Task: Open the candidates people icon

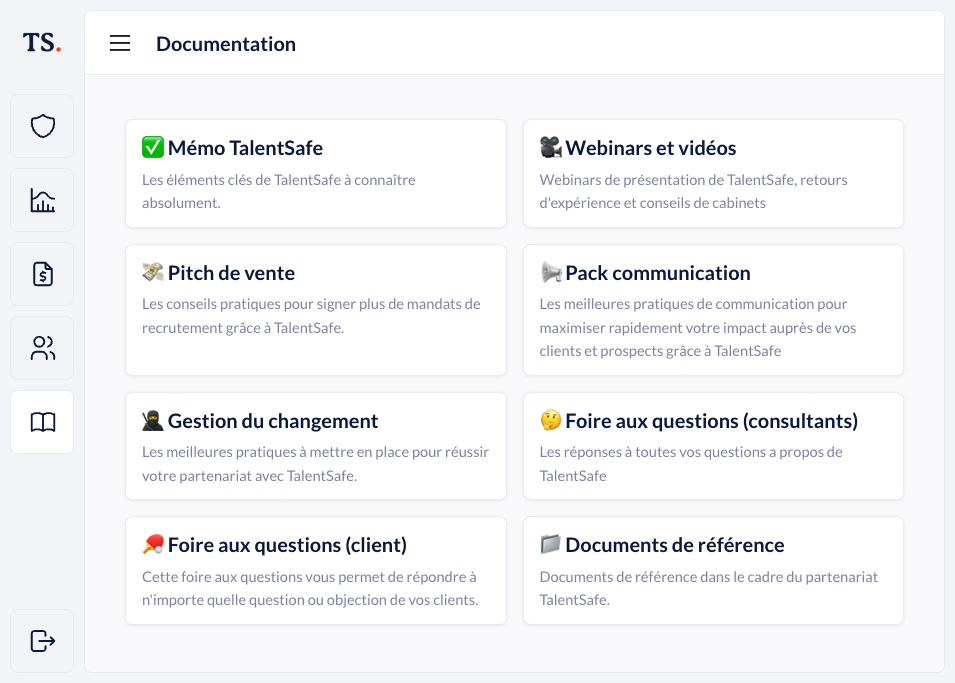Action: 41,348
